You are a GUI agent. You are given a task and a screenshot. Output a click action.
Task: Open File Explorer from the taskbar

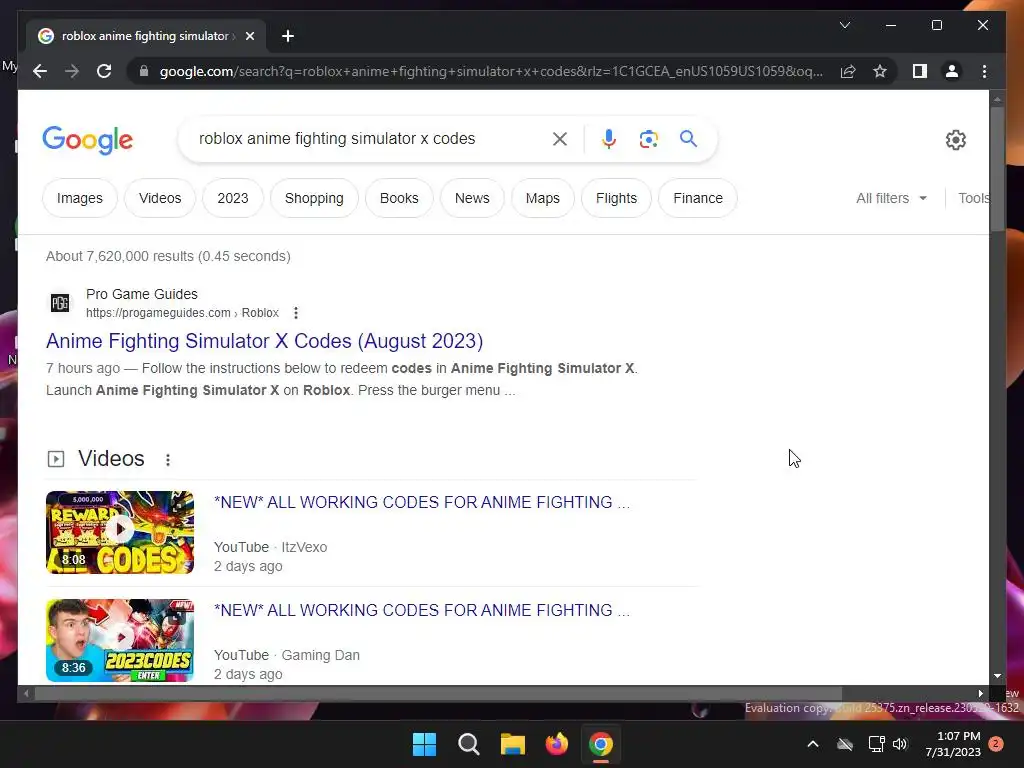513,744
